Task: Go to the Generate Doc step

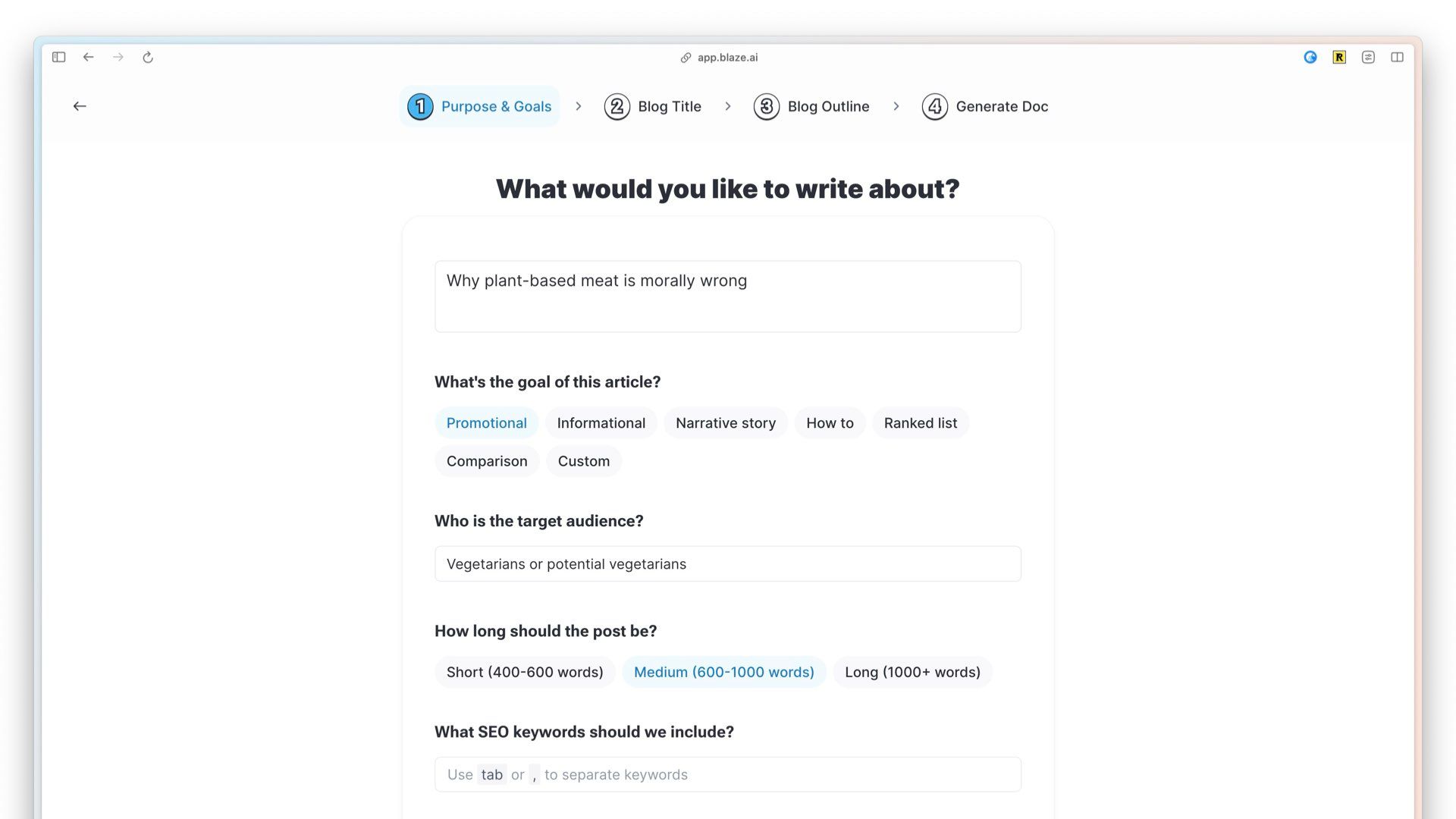Action: (985, 106)
